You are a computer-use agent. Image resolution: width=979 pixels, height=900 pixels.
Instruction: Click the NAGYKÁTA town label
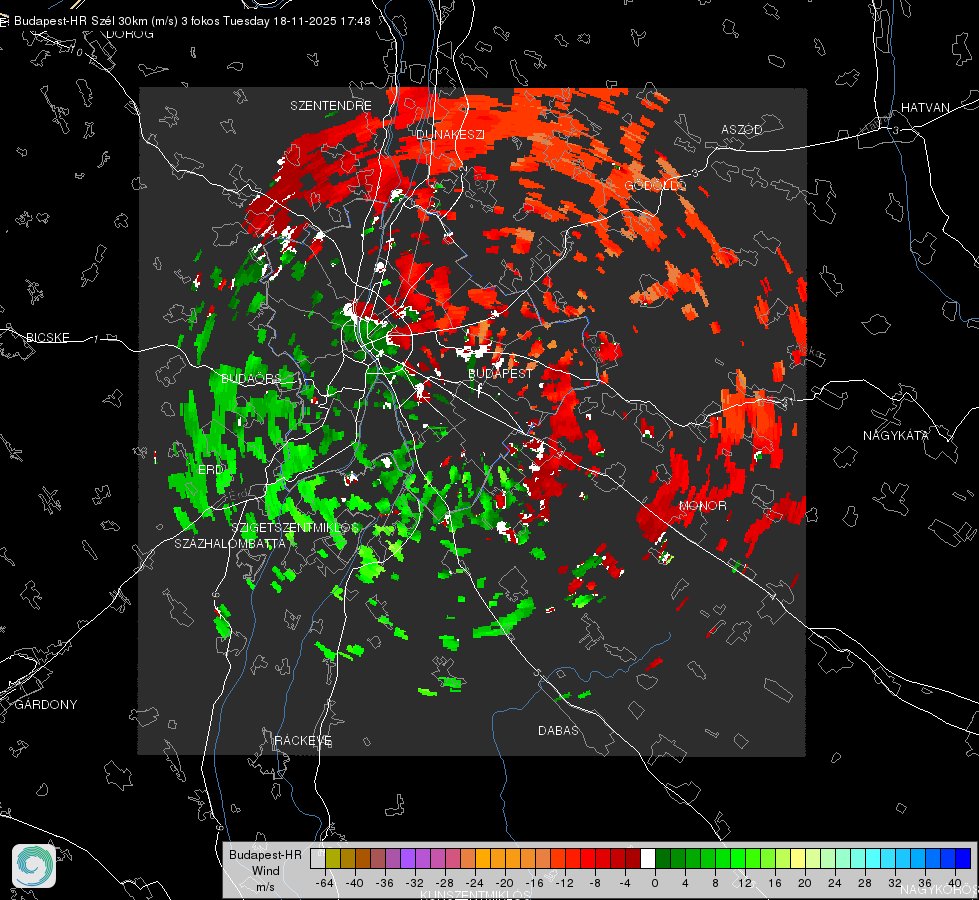click(x=896, y=435)
